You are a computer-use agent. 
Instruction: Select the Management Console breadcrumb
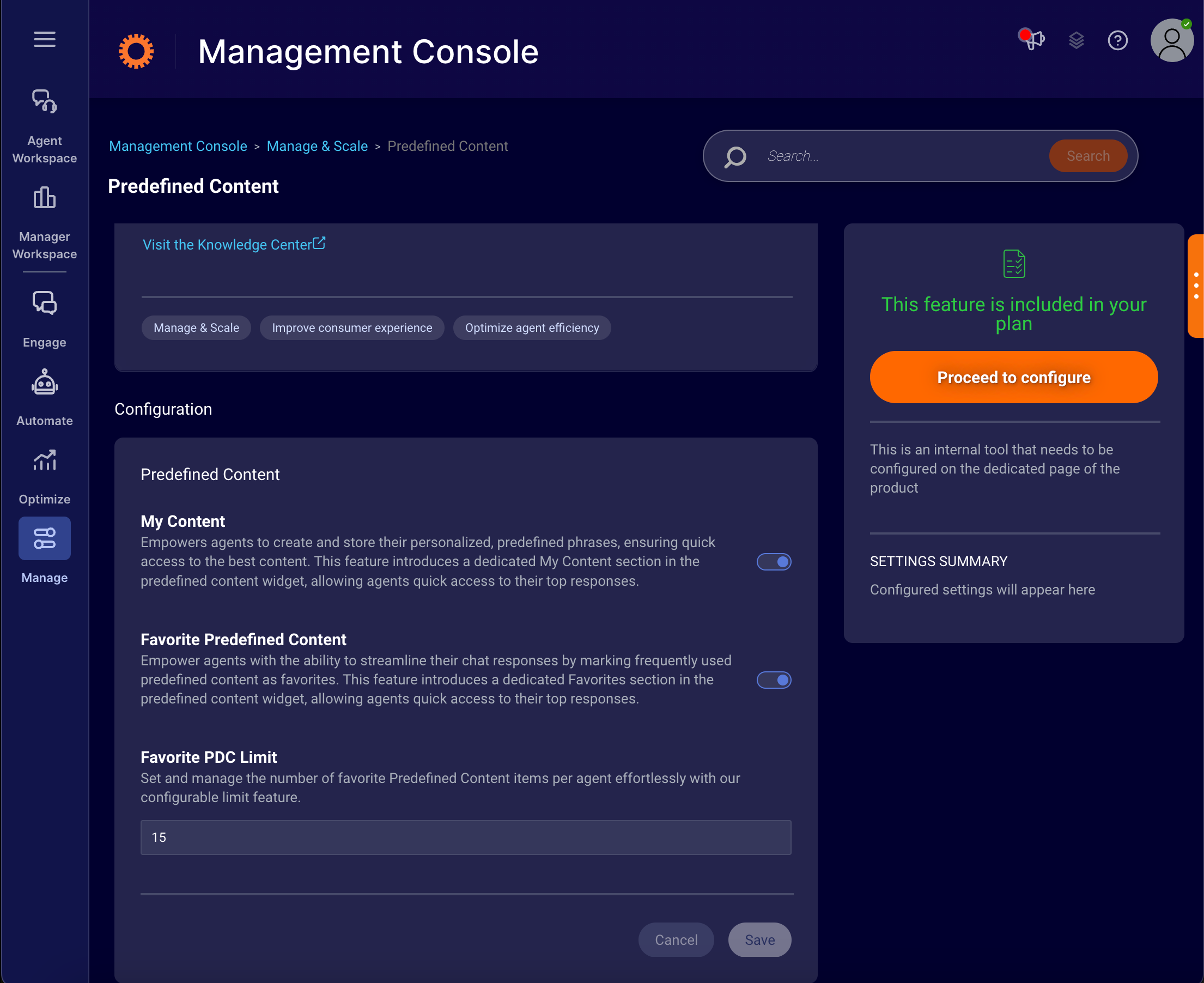pyautogui.click(x=178, y=146)
